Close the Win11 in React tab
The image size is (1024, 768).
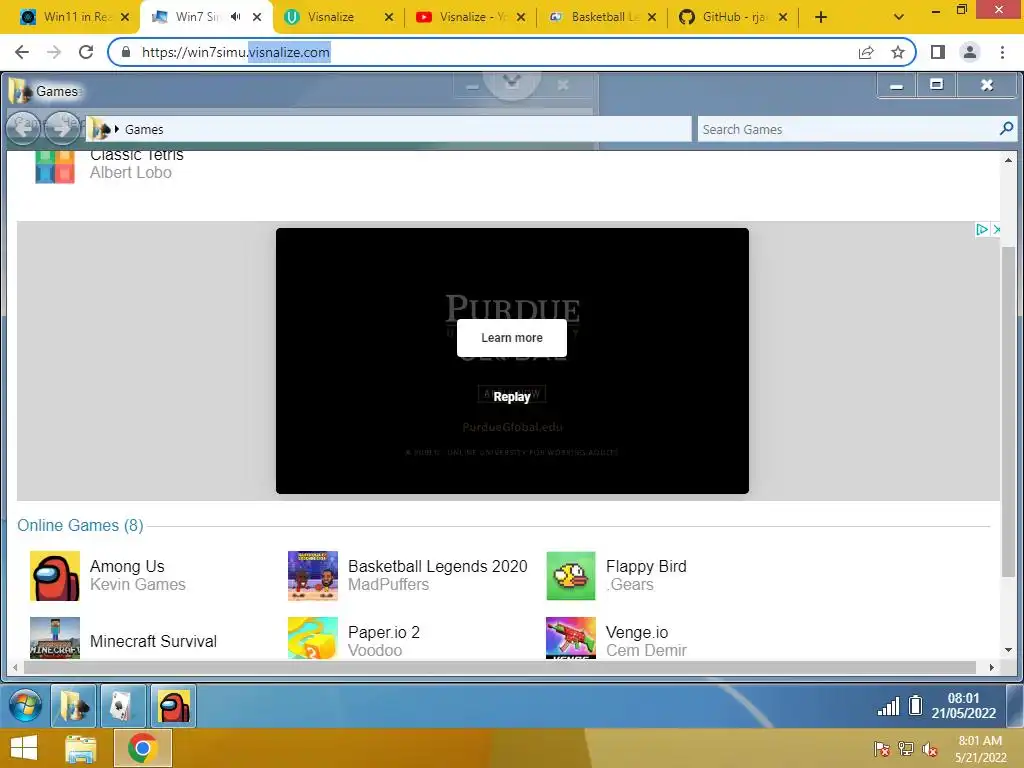[125, 17]
